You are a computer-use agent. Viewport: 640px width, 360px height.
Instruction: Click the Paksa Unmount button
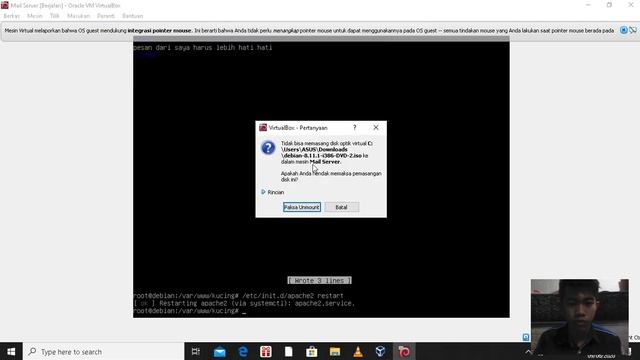point(302,207)
